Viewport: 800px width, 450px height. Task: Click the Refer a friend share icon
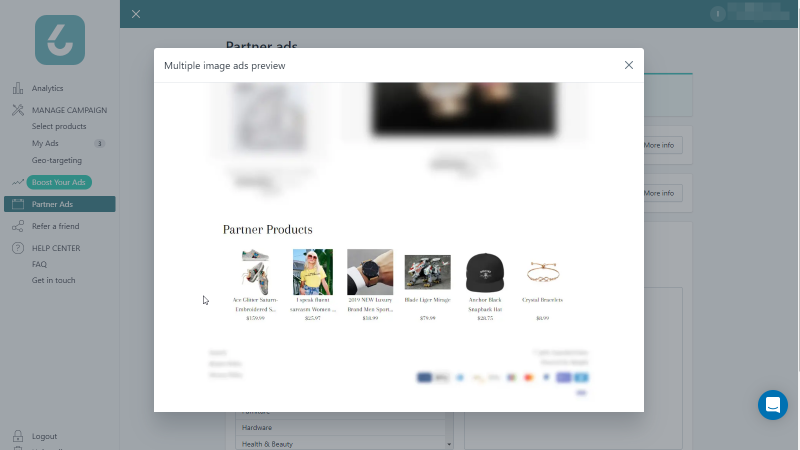tap(18, 226)
